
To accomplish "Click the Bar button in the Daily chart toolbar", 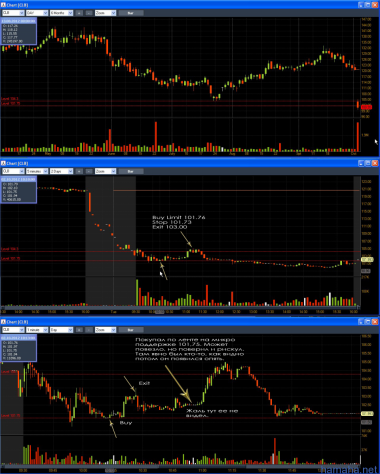I will pyautogui.click(x=131, y=13).
